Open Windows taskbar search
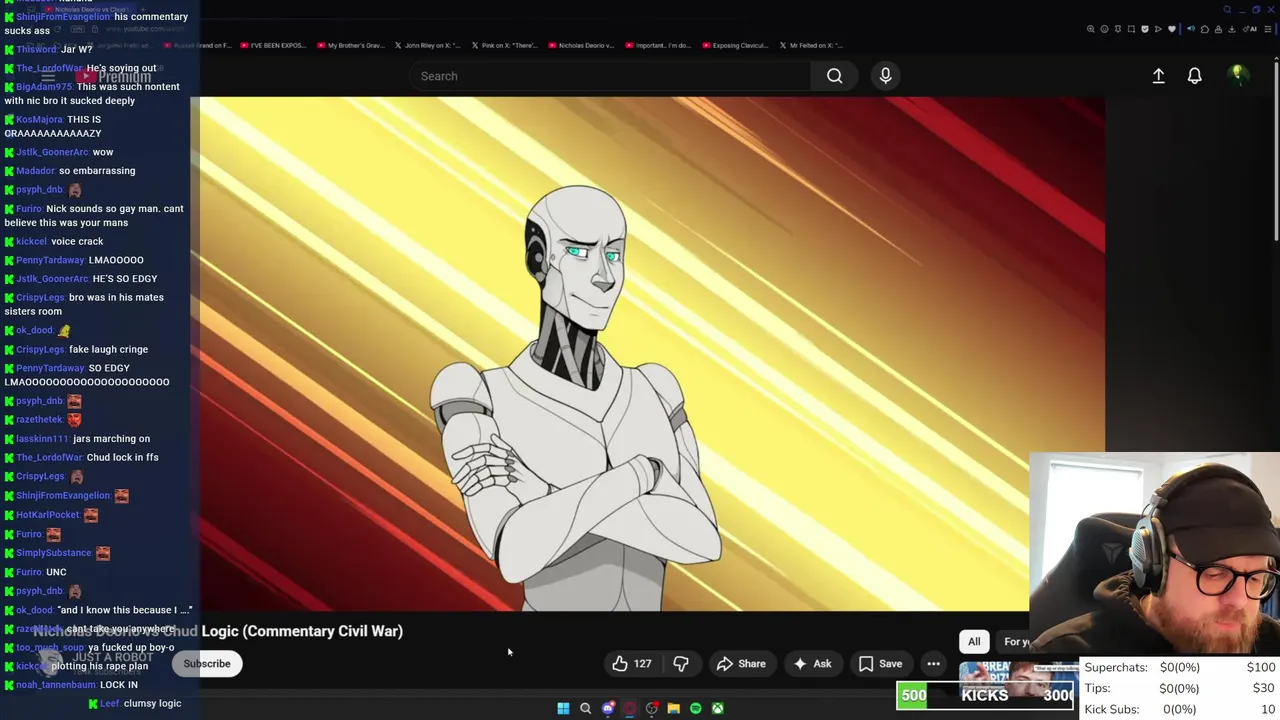 pyautogui.click(x=586, y=708)
